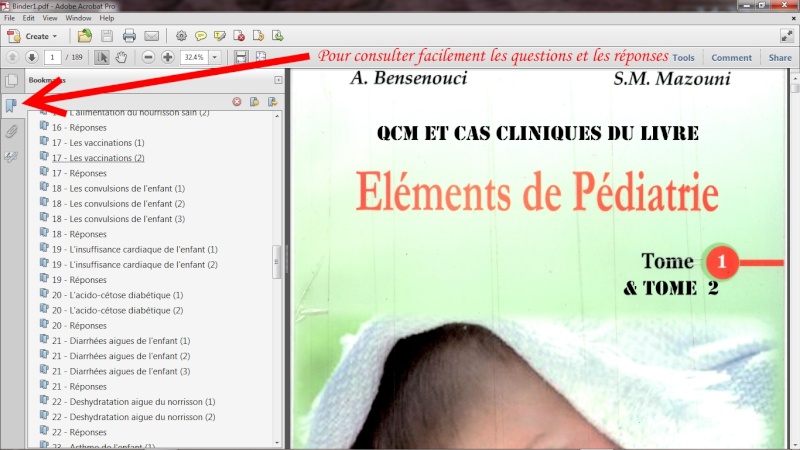
Task: Click the Zoom in plus button
Action: click(169, 57)
